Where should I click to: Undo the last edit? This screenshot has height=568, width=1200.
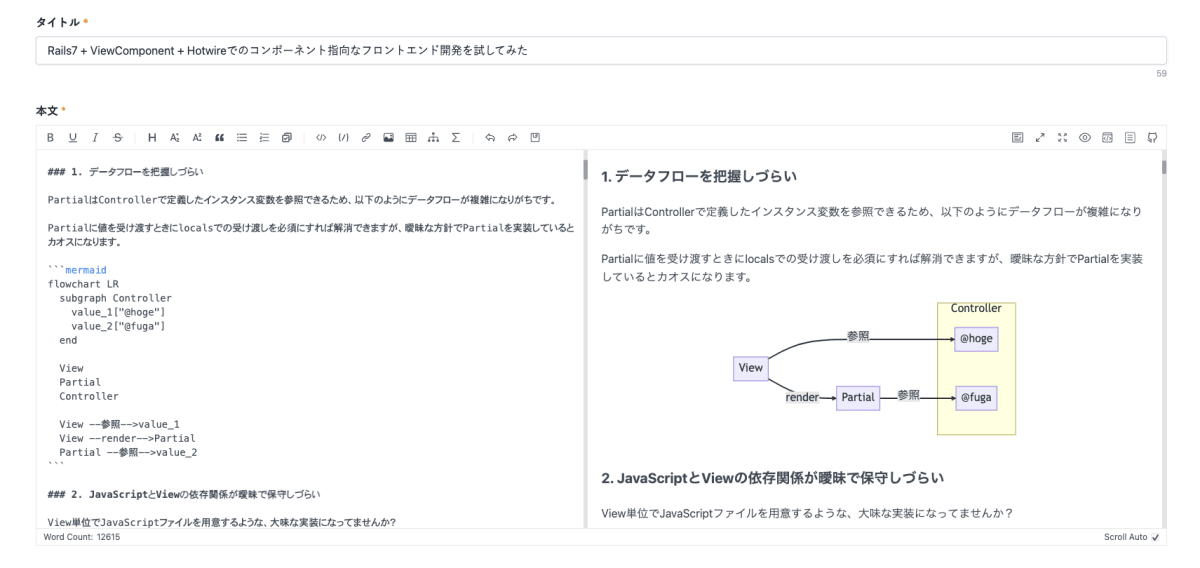[491, 136]
